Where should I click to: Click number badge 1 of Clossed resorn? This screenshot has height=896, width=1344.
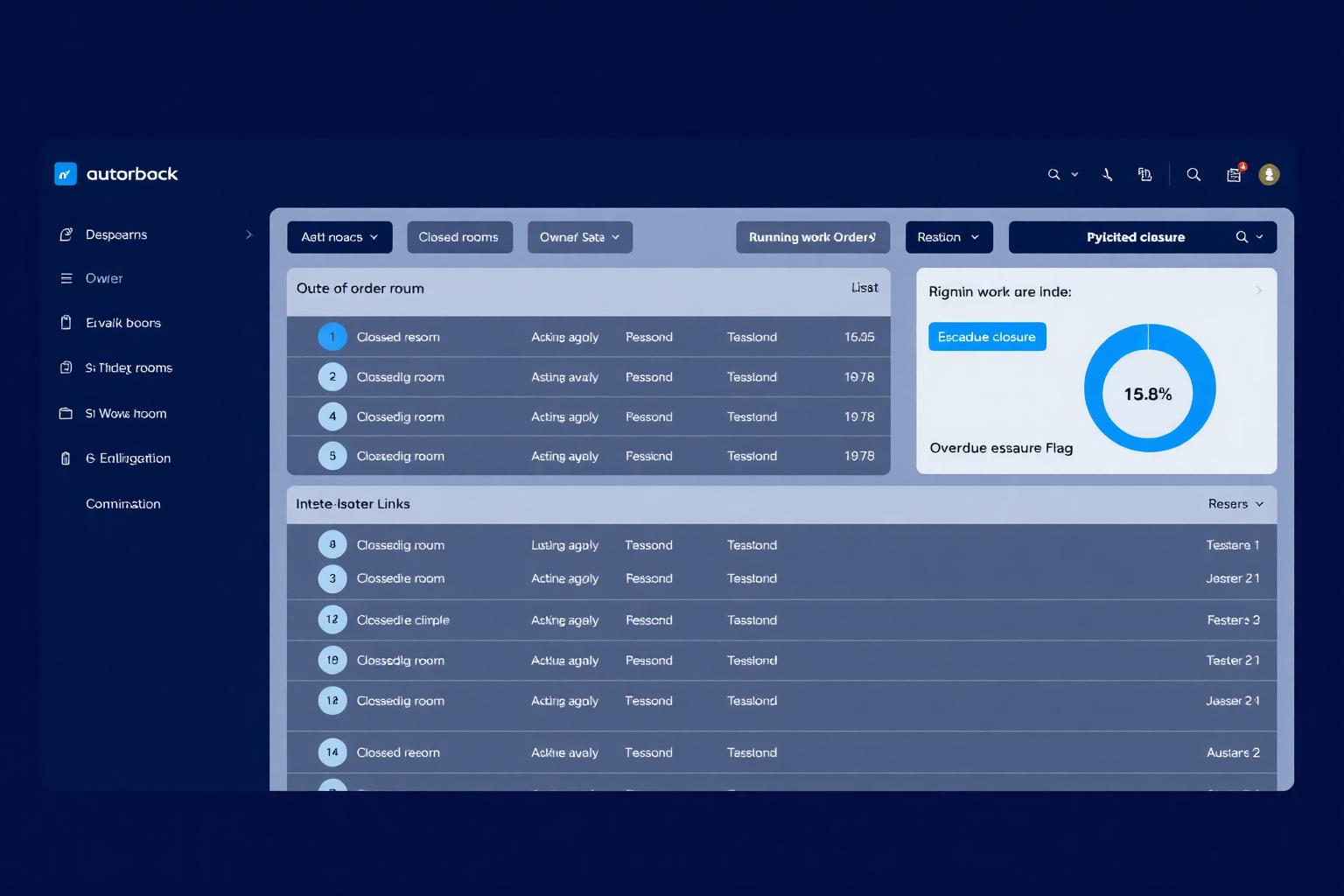click(x=332, y=337)
